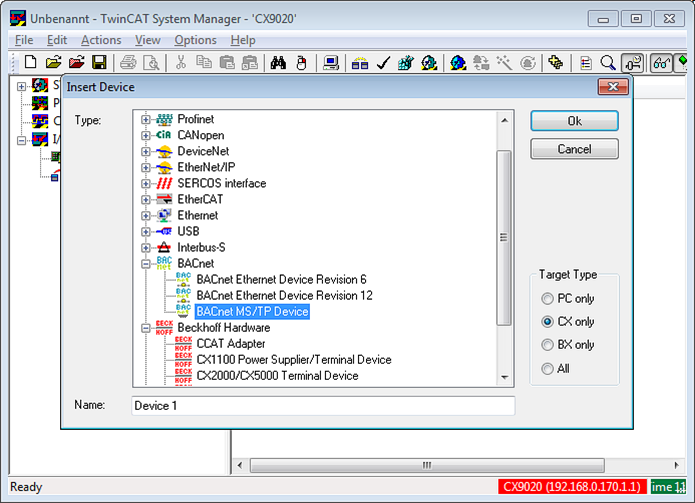Viewport: 695px width, 503px height.
Task: Open the File menu
Action: pos(24,40)
